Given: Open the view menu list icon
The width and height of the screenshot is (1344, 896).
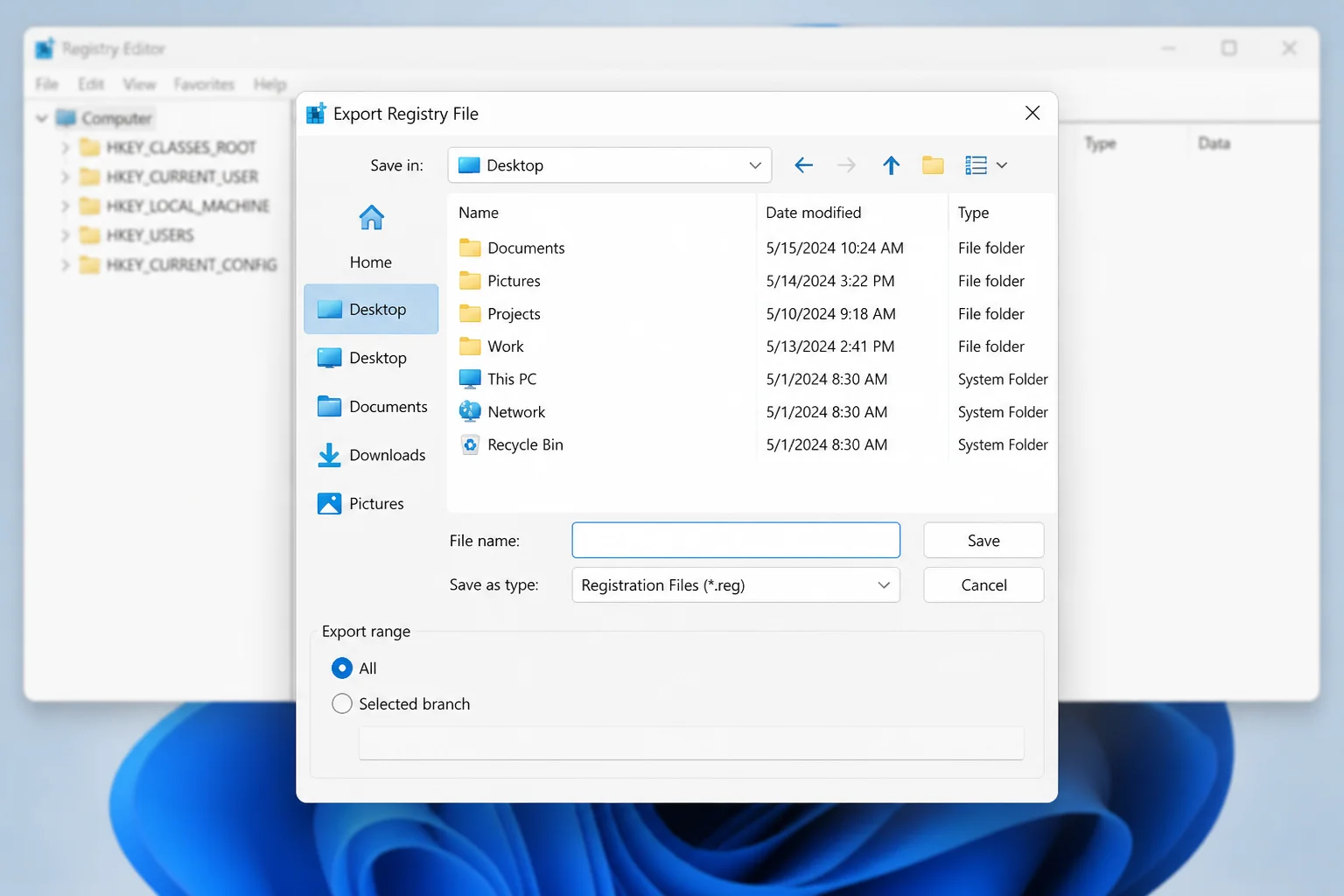Looking at the screenshot, I should [x=976, y=165].
